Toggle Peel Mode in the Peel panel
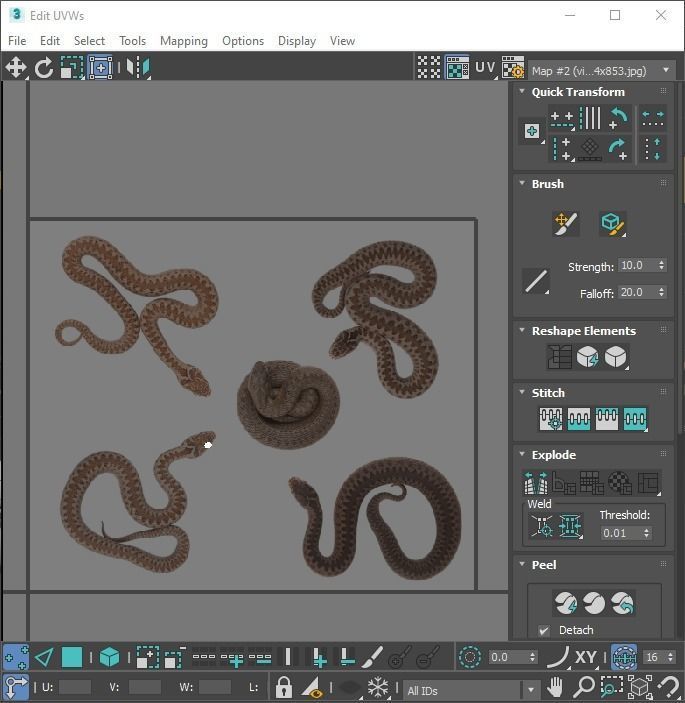Image resolution: width=685 pixels, height=703 pixels. tap(594, 603)
